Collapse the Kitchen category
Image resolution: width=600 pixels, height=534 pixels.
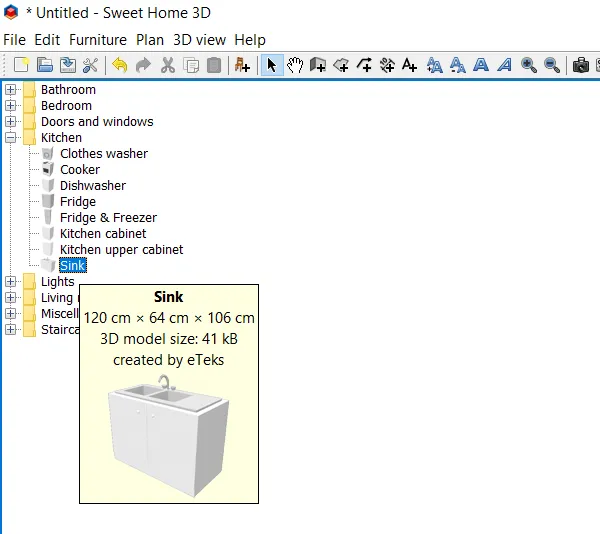click(x=11, y=138)
